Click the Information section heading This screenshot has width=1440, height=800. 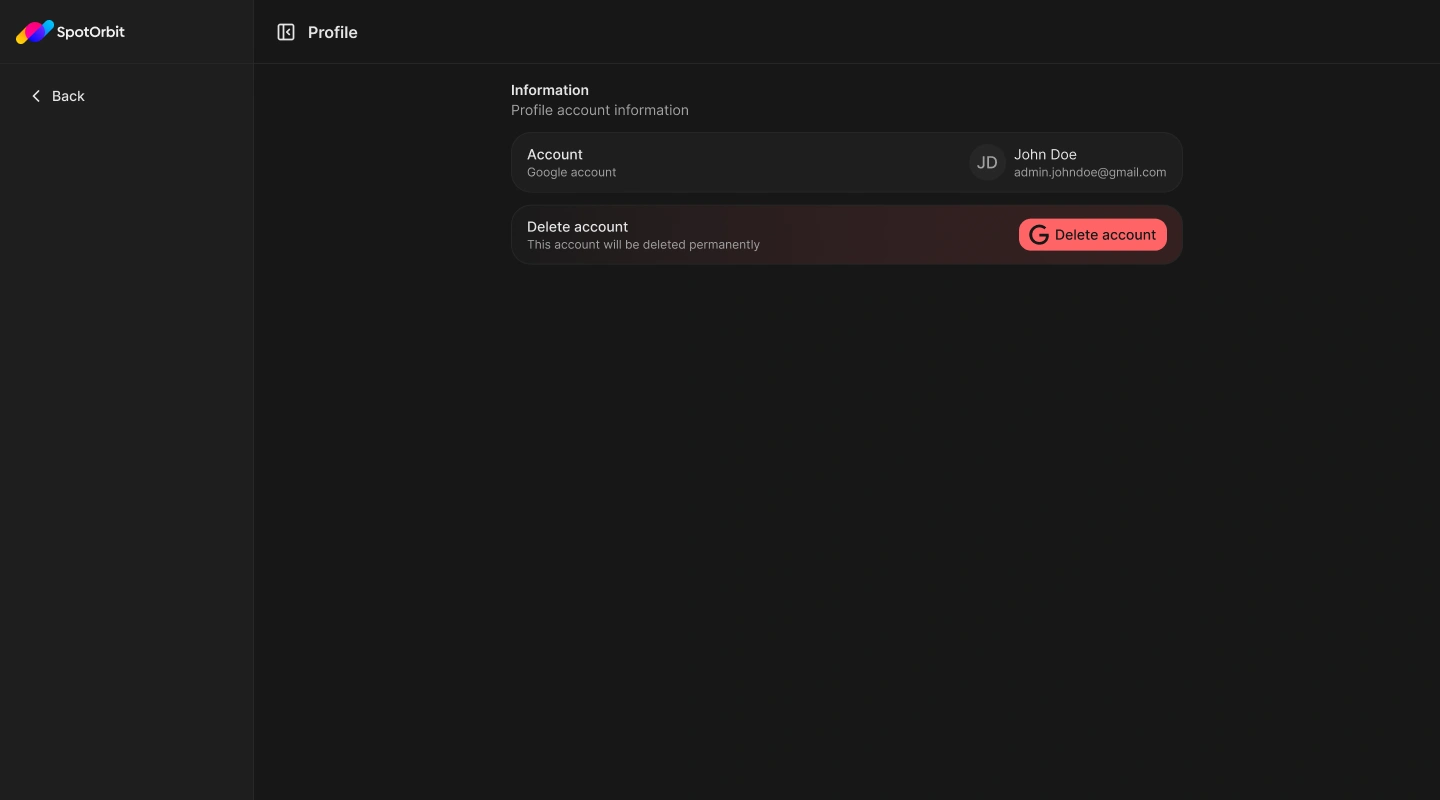[x=550, y=90]
